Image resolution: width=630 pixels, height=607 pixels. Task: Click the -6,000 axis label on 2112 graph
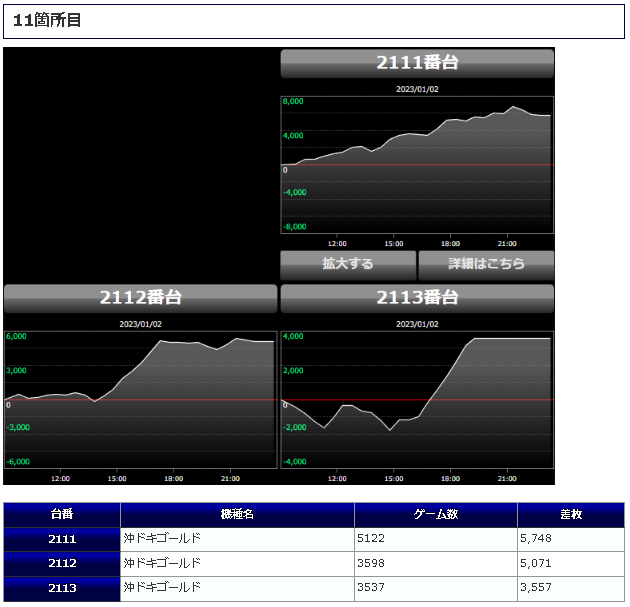(18, 462)
